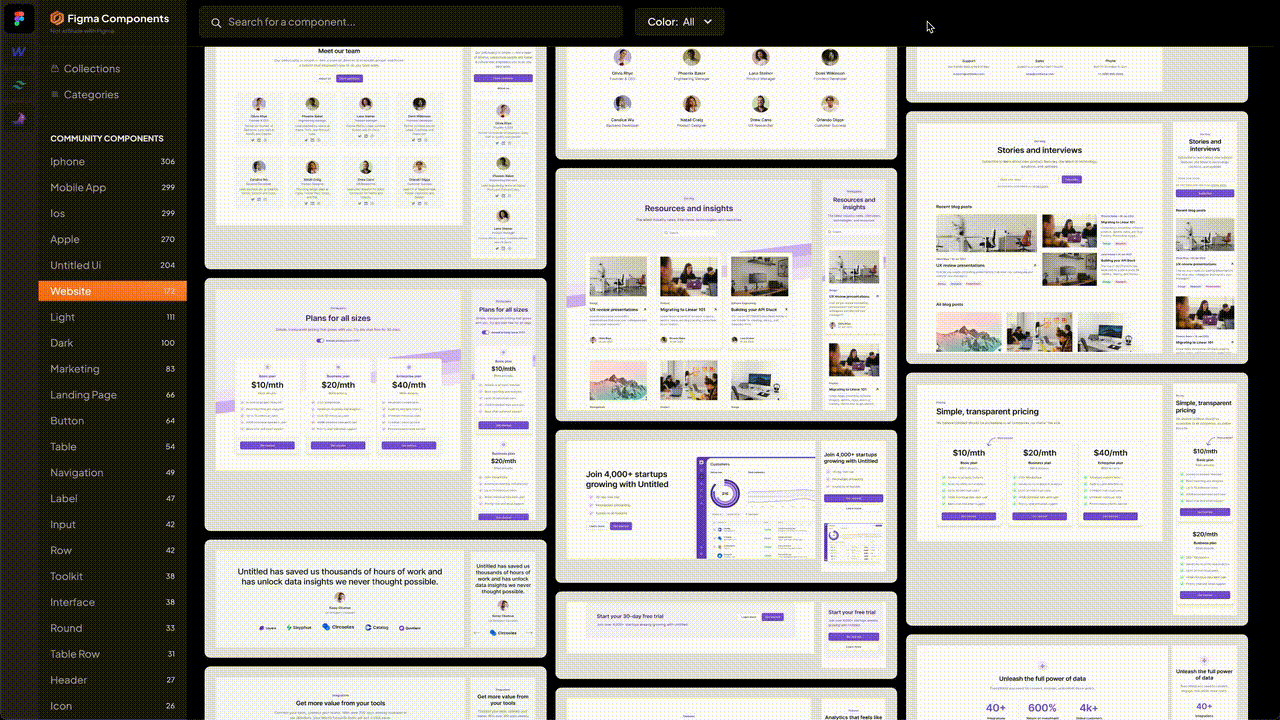Open the Unleash the full power of data card
The width and height of the screenshot is (1280, 720).
(x=1077, y=677)
